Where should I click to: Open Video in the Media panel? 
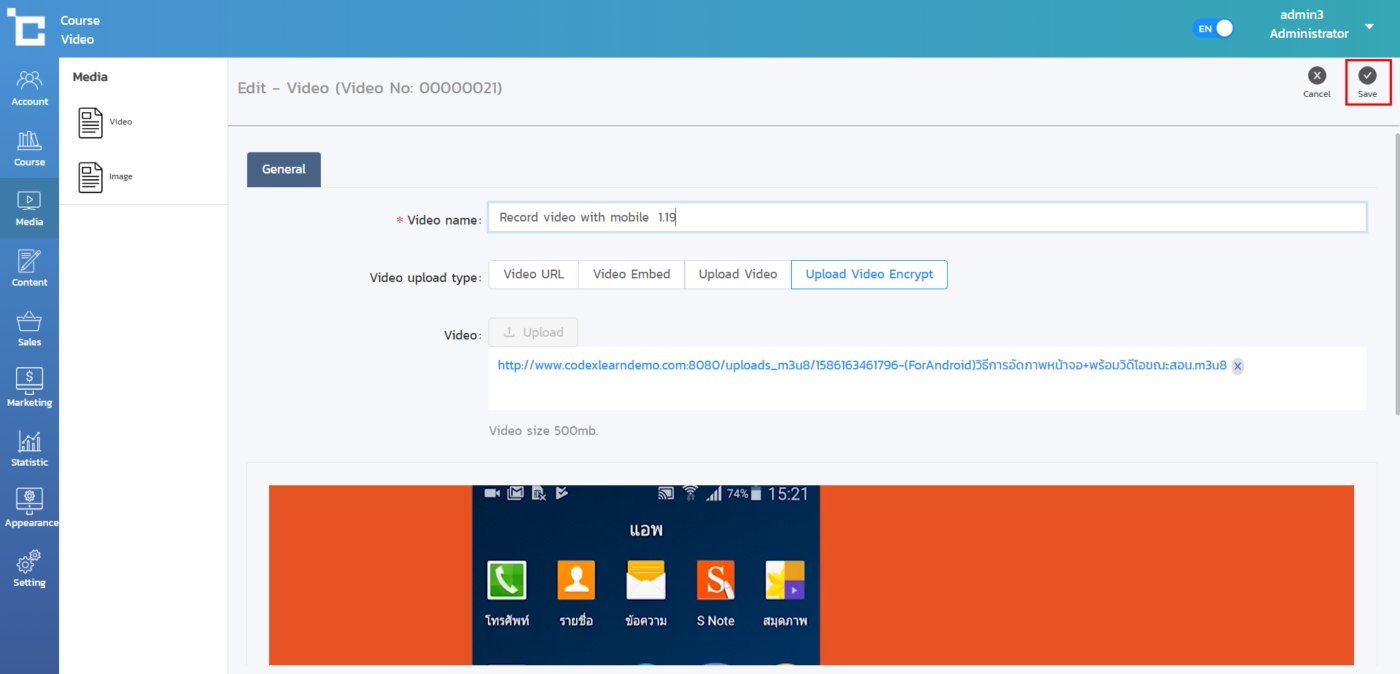coord(105,122)
